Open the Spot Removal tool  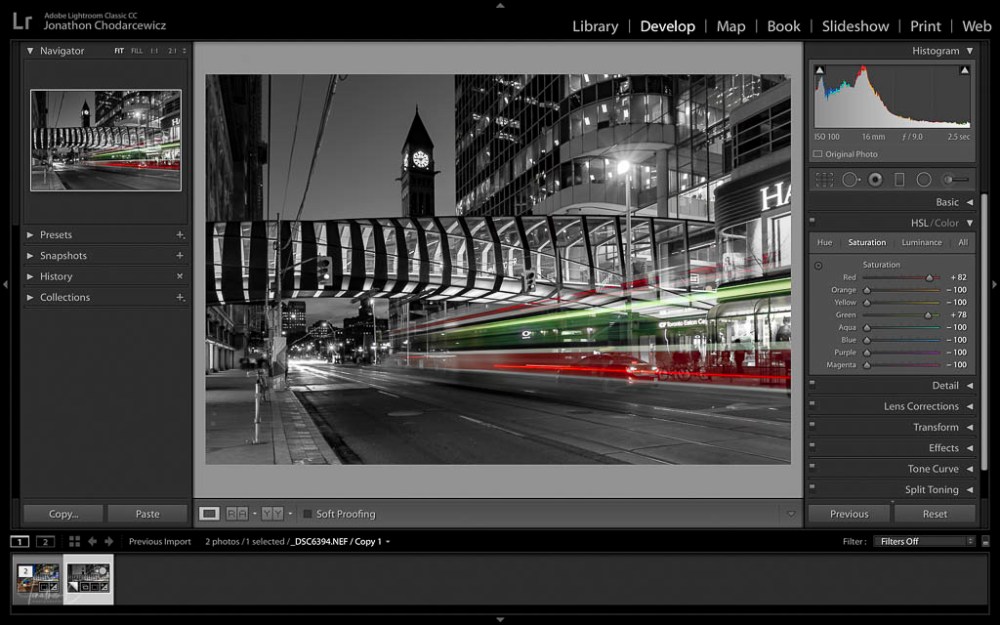point(850,179)
